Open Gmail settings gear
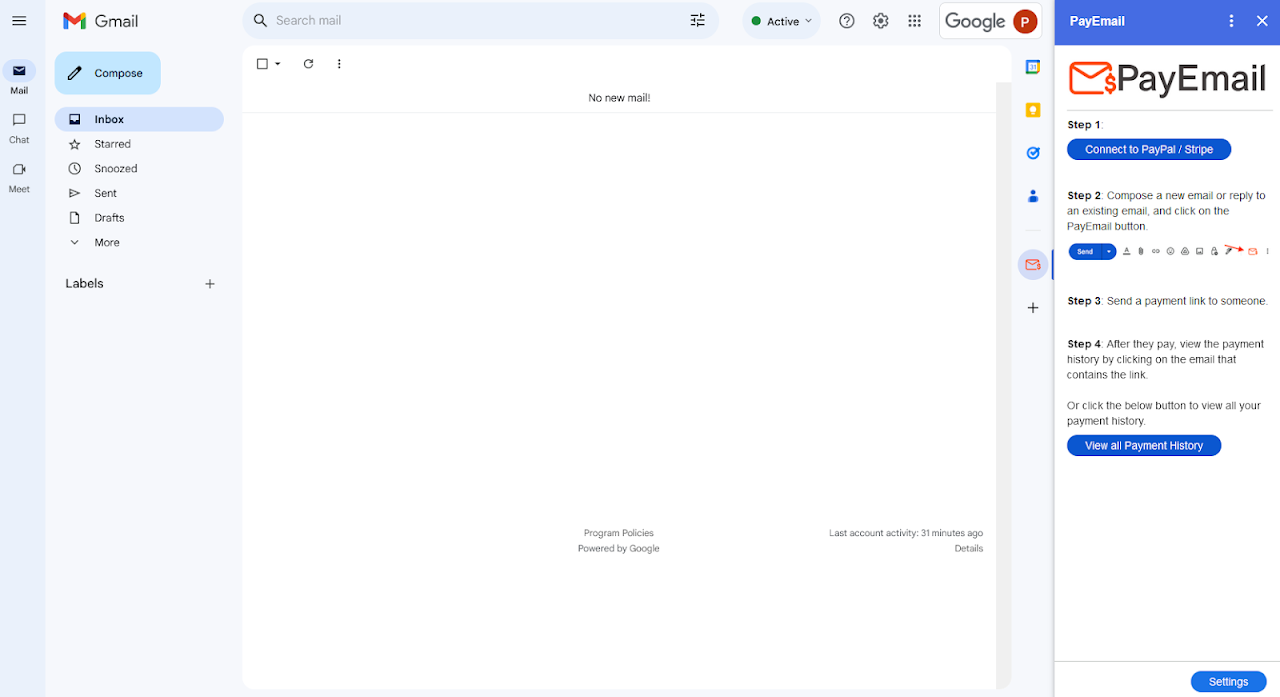The image size is (1280, 697). 880,21
